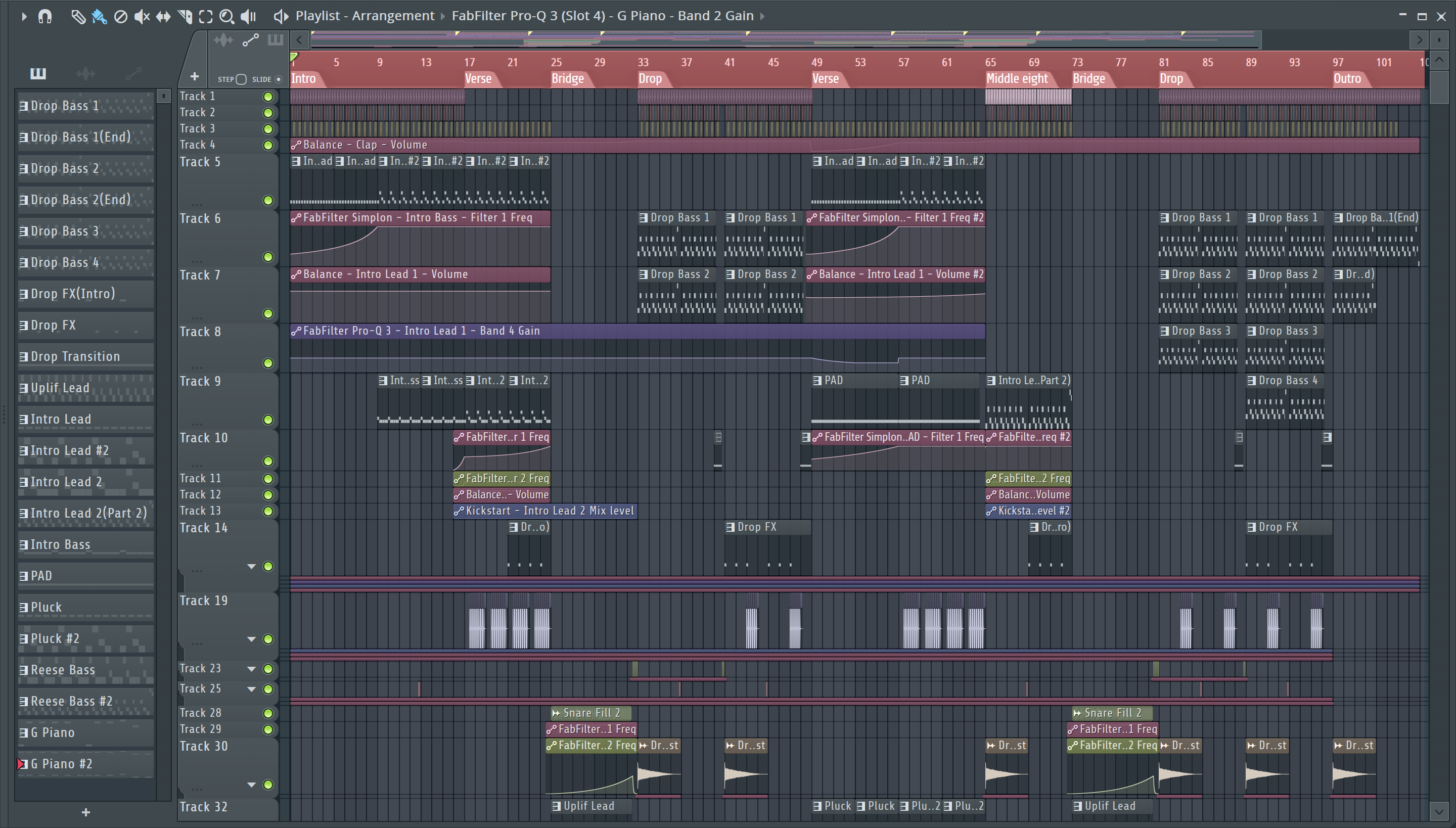Click Balance - Clap - Volume automation clip
Viewport: 1456px width, 828px height.
coord(854,145)
